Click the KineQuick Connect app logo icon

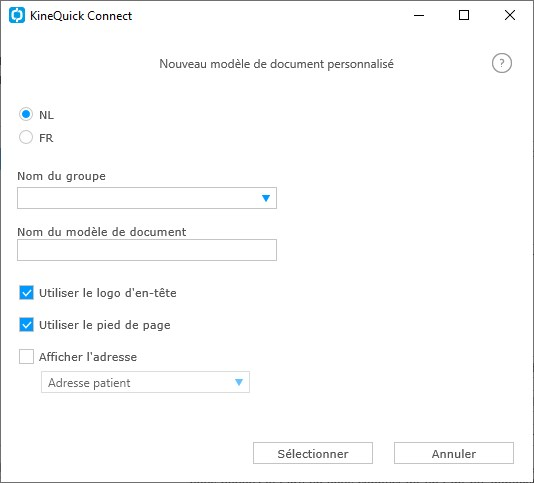pyautogui.click(x=17, y=15)
